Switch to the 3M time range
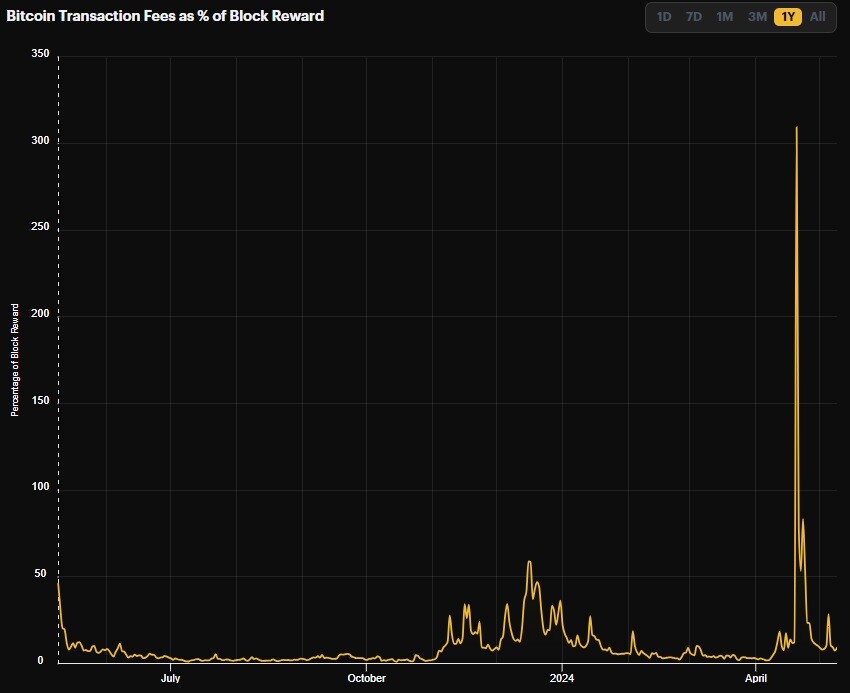Image resolution: width=850 pixels, height=693 pixels. [757, 17]
